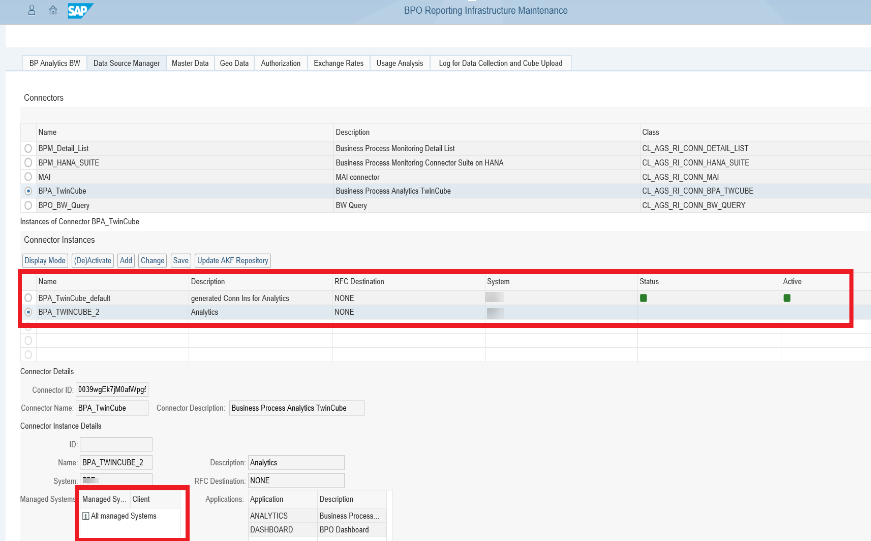Open the Exchange Rates tab
The height and width of the screenshot is (541, 871).
tap(338, 63)
